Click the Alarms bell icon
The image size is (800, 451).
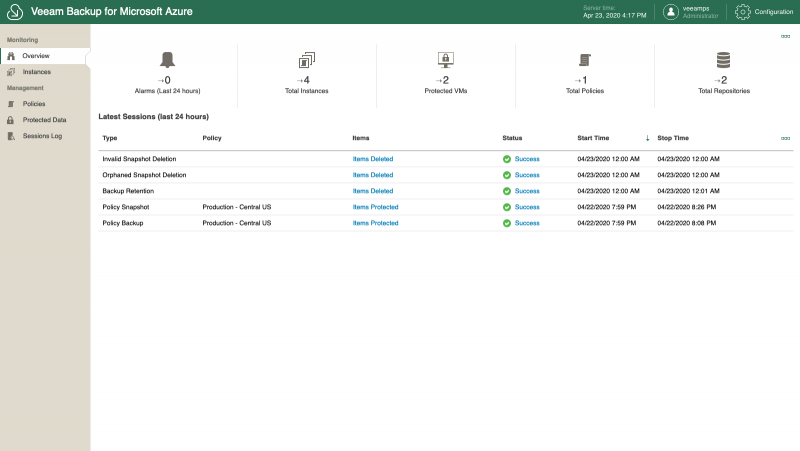(x=167, y=60)
